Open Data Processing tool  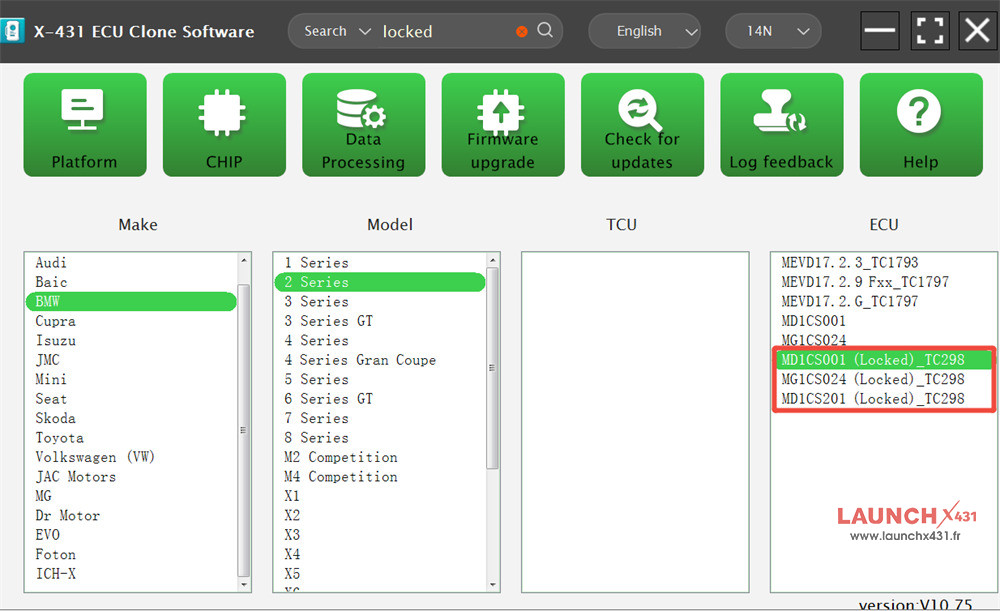[x=364, y=124]
